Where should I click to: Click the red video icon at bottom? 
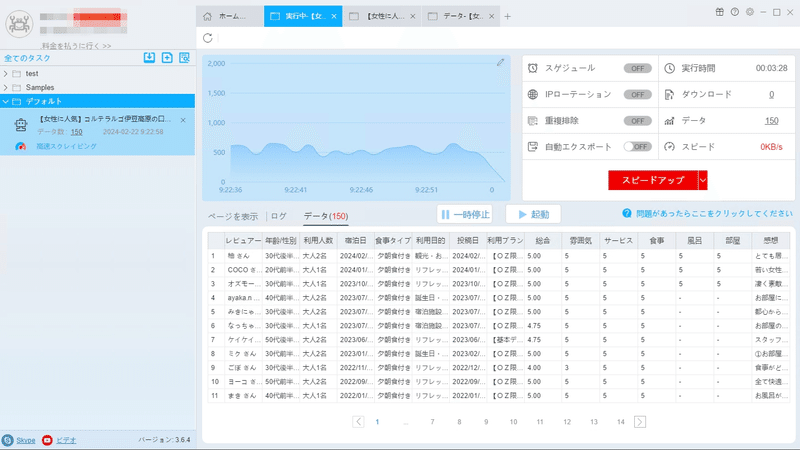tap(47, 440)
